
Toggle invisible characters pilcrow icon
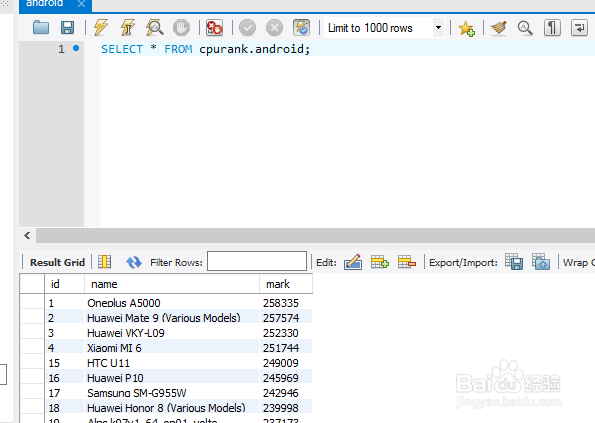[552, 28]
